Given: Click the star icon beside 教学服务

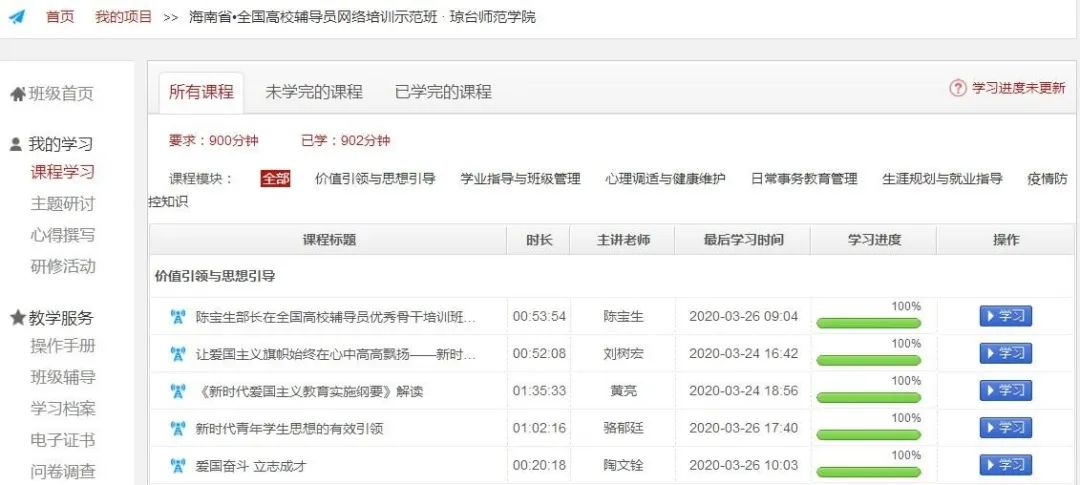Looking at the screenshot, I should click(17, 318).
